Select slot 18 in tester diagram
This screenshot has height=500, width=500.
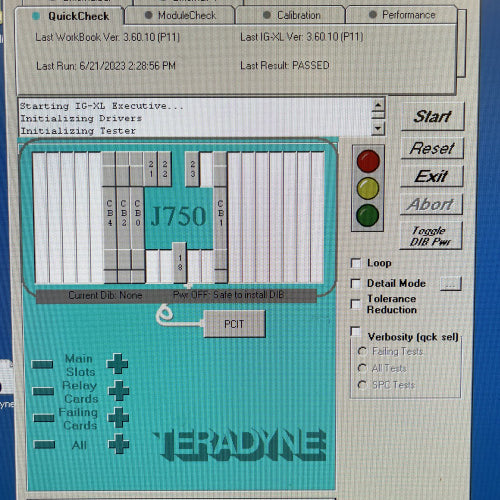[x=179, y=263]
